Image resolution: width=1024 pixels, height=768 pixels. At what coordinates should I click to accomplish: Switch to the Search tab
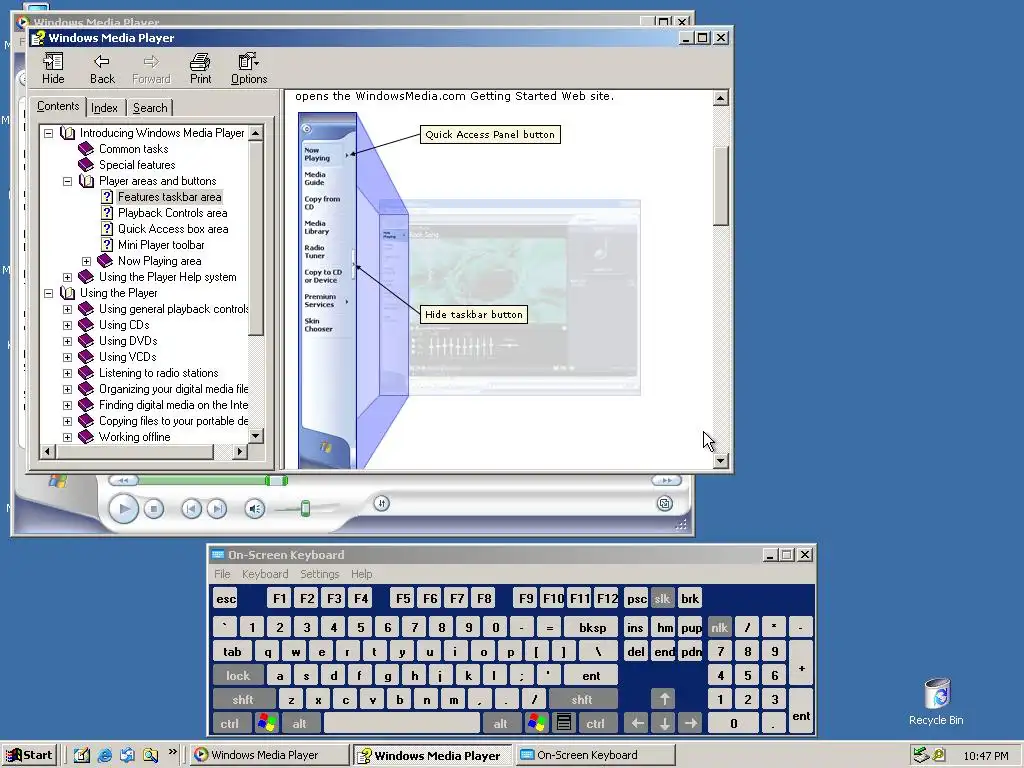[150, 108]
